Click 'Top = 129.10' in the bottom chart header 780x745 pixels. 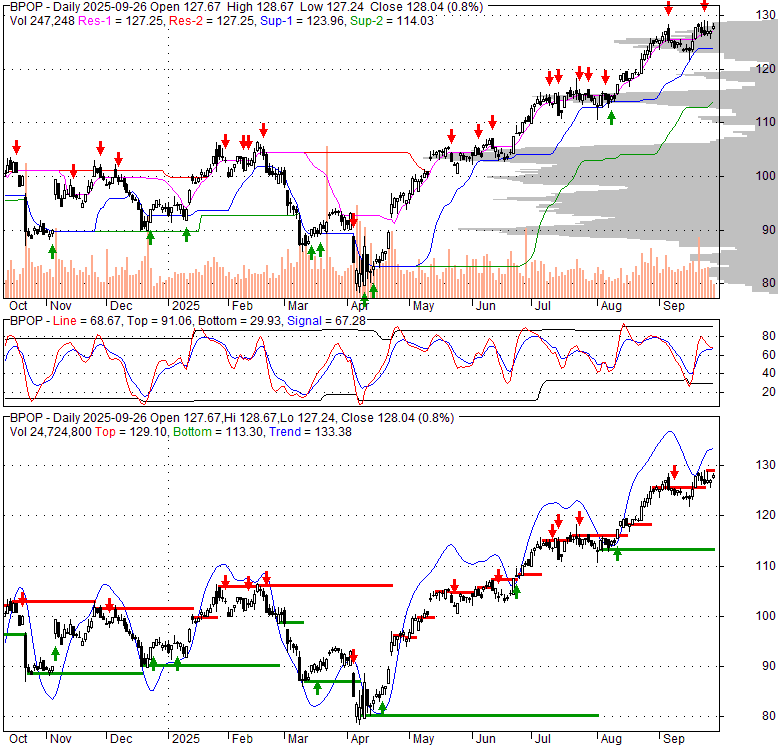pos(131,432)
